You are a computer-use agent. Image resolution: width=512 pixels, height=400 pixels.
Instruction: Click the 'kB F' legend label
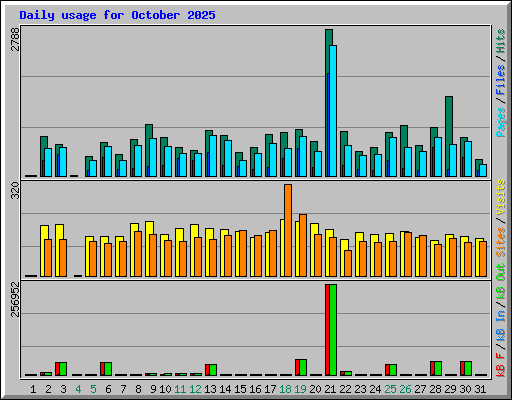[x=501, y=365]
